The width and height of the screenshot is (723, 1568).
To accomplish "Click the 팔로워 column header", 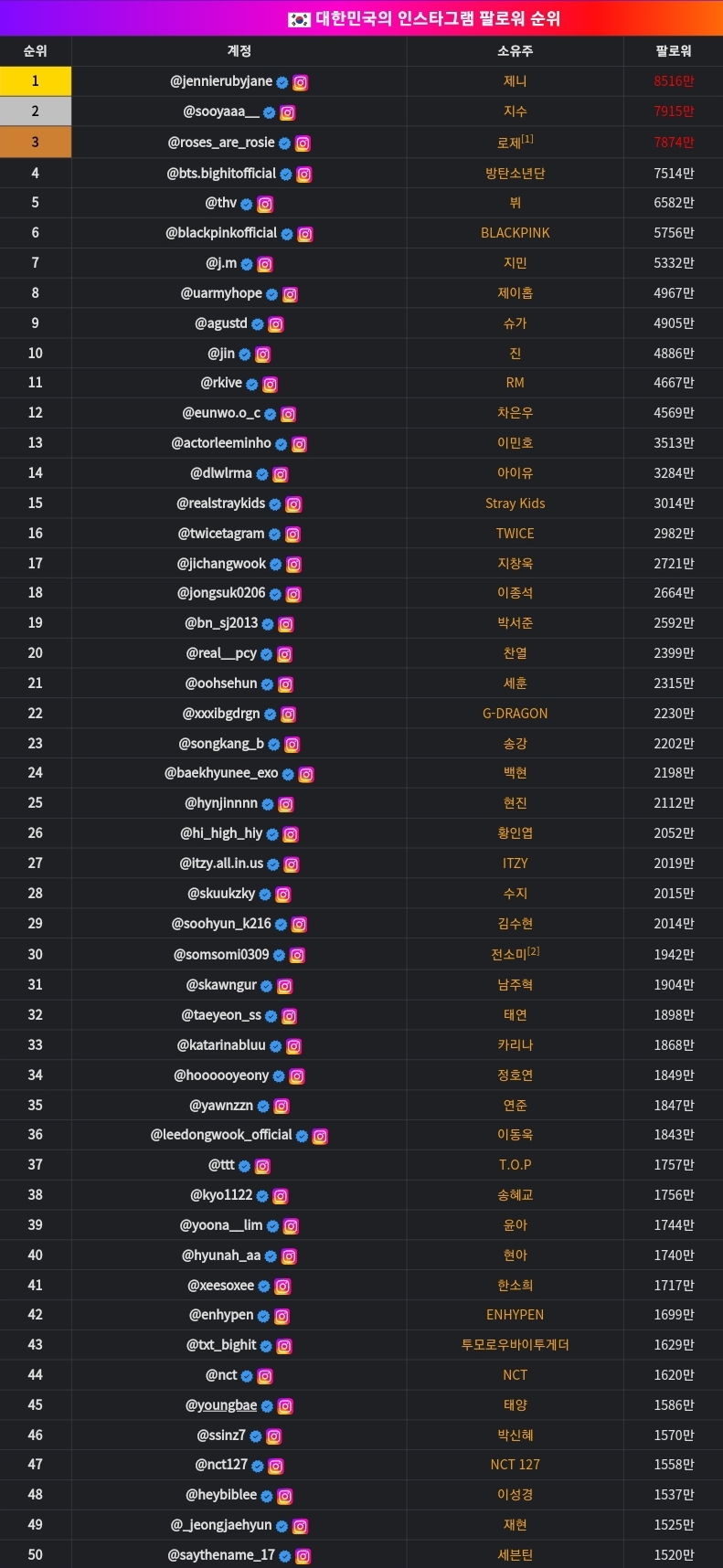I will click(x=673, y=51).
